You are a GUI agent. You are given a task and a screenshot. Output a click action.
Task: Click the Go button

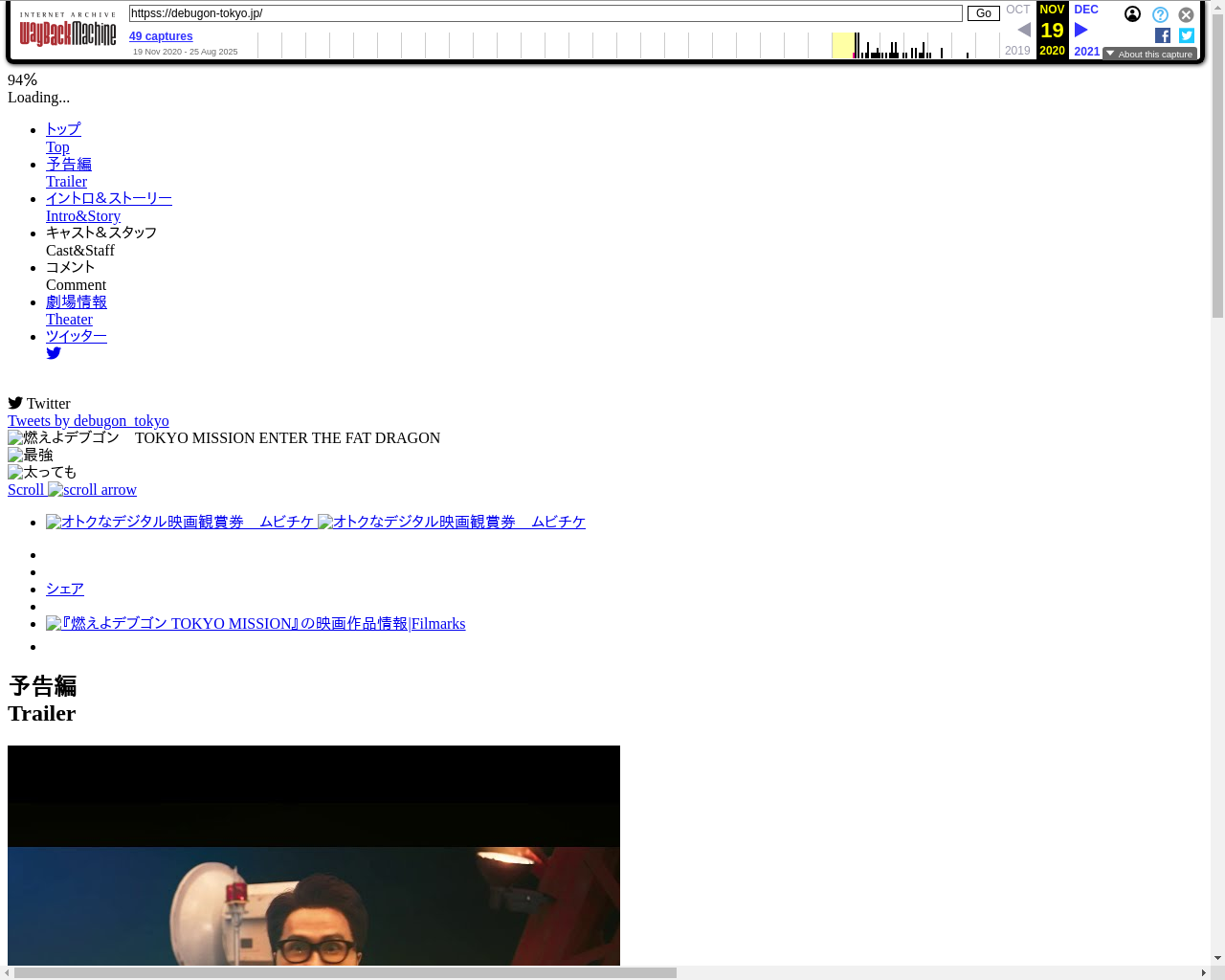[983, 13]
